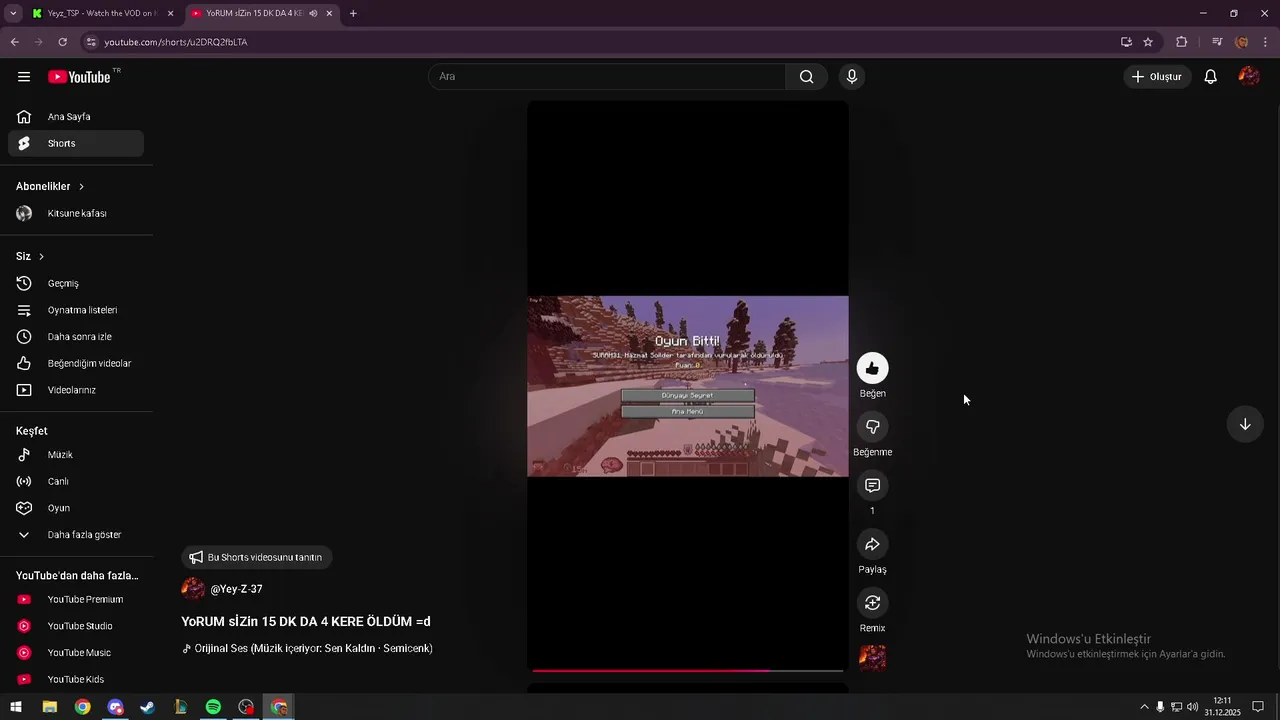The height and width of the screenshot is (720, 1280).
Task: Remix this Short
Action: [872, 603]
